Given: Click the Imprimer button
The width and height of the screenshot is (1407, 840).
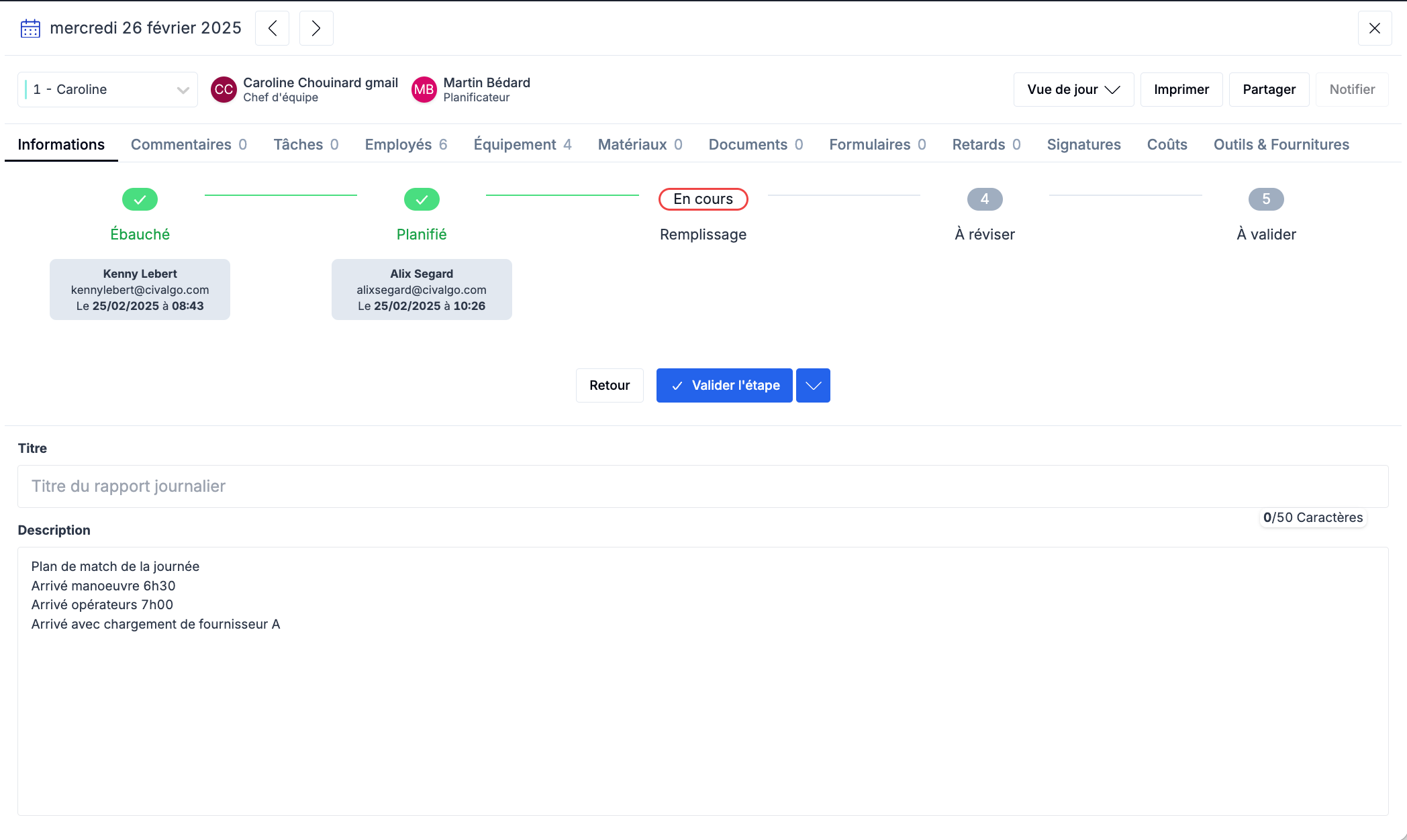Looking at the screenshot, I should [x=1181, y=89].
